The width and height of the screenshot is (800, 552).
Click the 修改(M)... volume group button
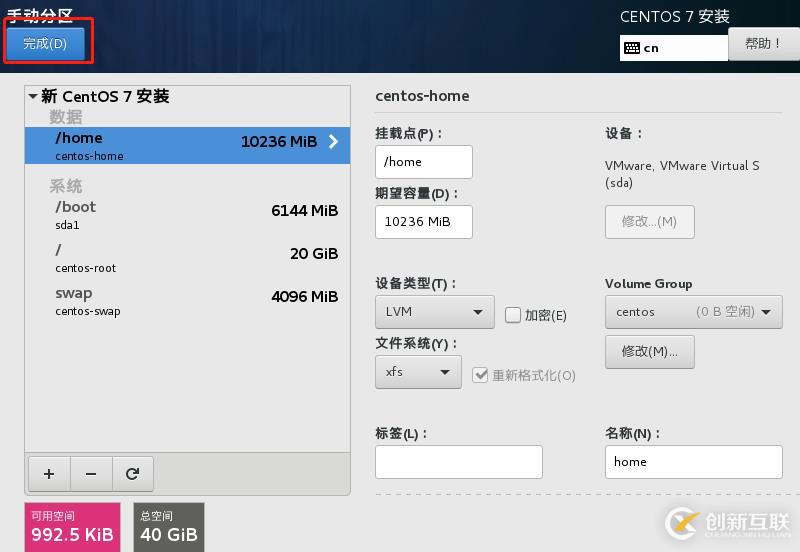649,352
